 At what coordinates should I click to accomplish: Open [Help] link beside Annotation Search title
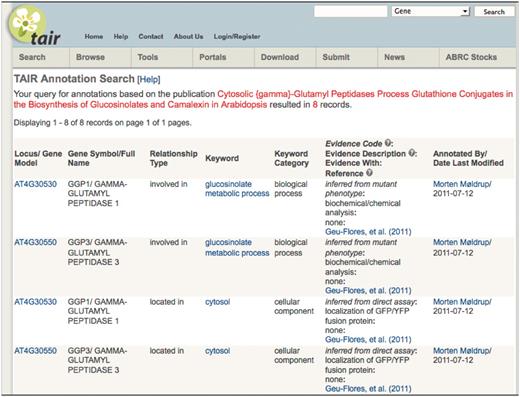point(149,79)
